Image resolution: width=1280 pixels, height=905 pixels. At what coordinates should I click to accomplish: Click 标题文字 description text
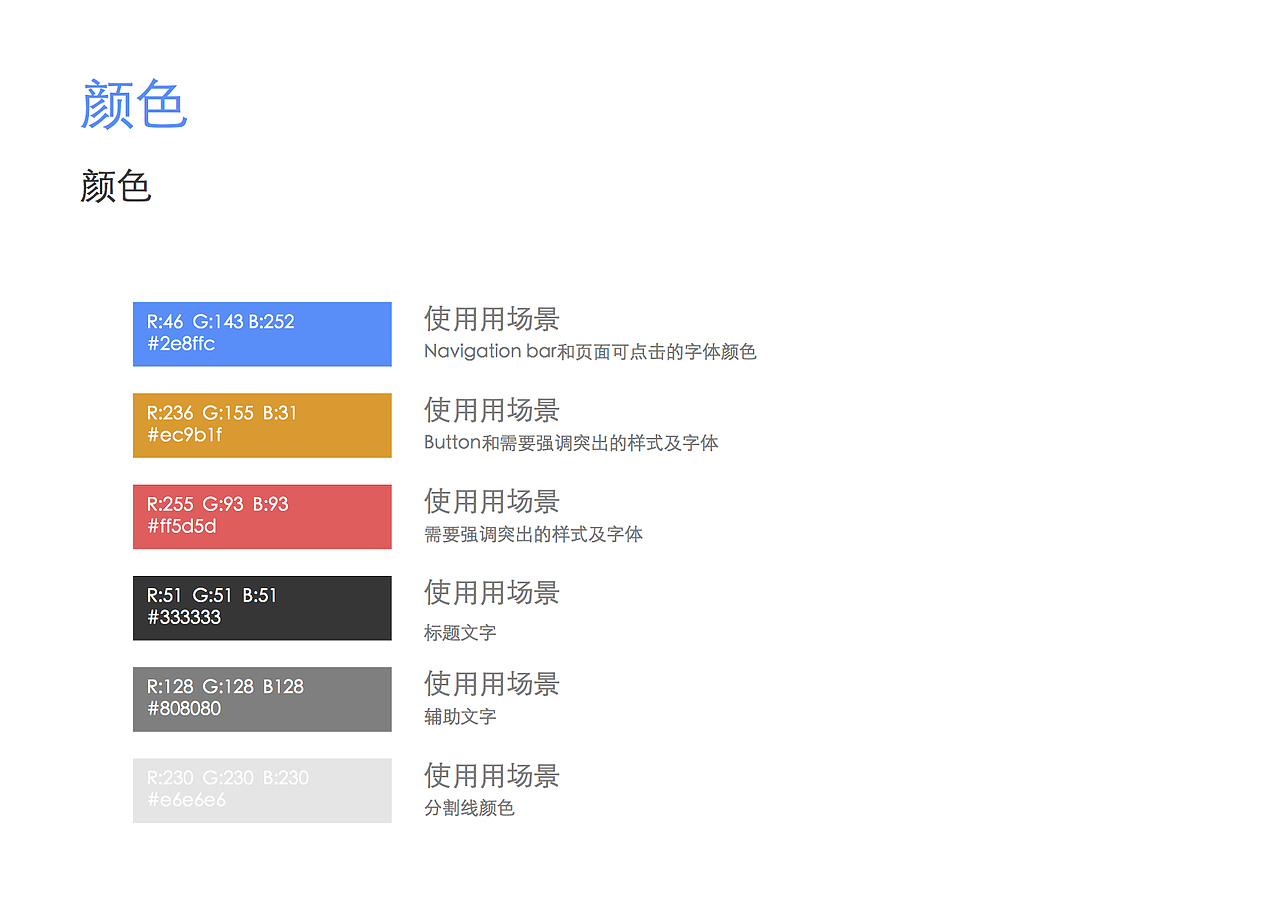coord(459,633)
